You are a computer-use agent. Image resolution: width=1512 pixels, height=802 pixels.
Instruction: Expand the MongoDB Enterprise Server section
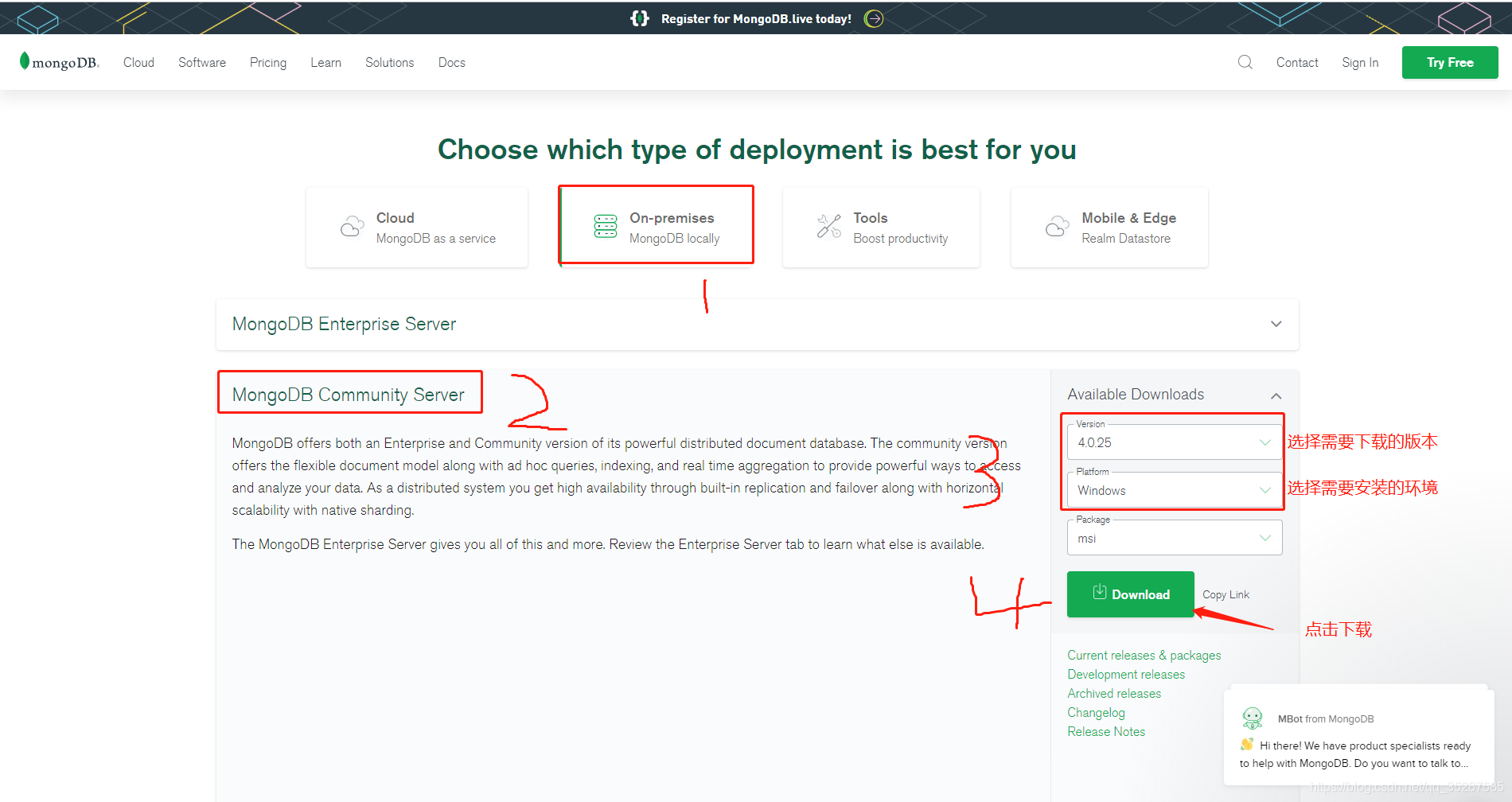pos(757,325)
